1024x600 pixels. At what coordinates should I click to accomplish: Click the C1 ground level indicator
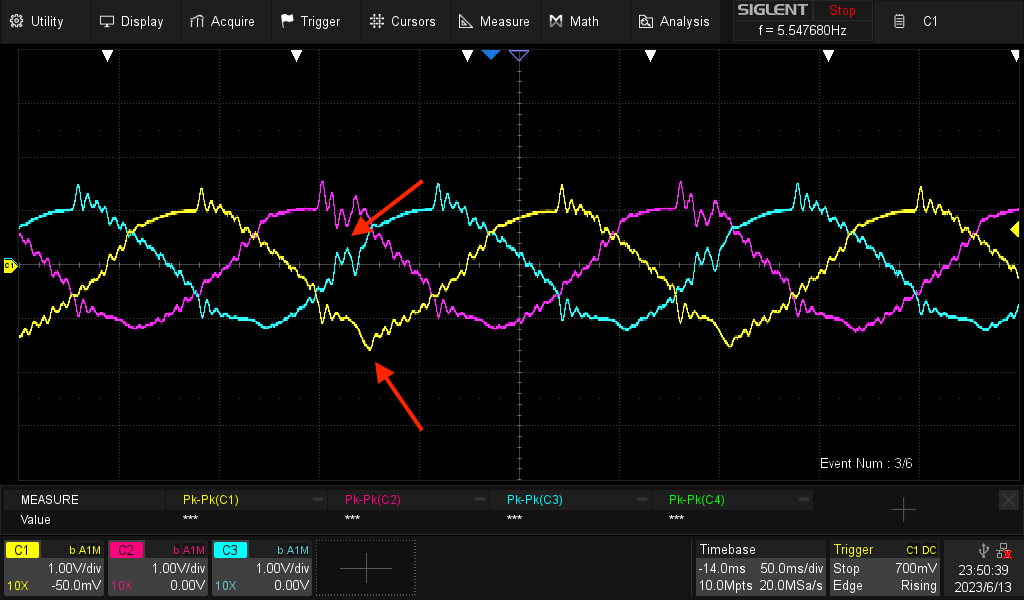(x=10, y=266)
